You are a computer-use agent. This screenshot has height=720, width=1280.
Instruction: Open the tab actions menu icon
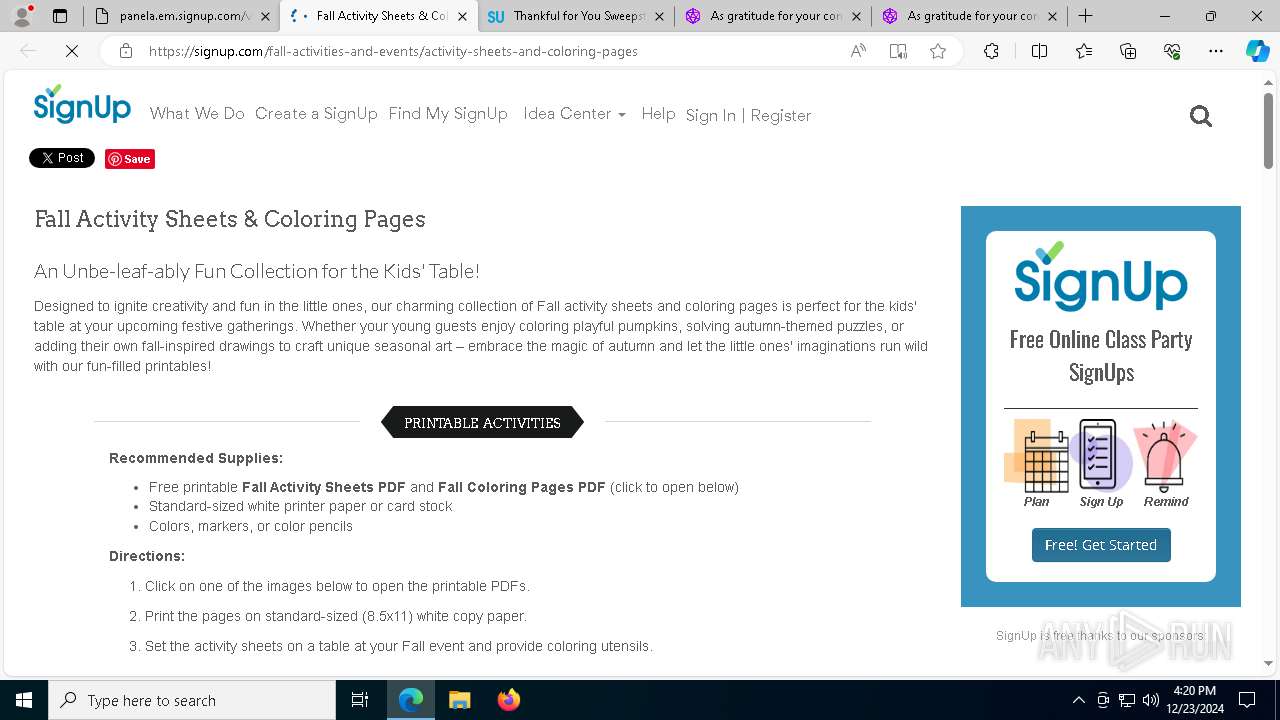(60, 16)
